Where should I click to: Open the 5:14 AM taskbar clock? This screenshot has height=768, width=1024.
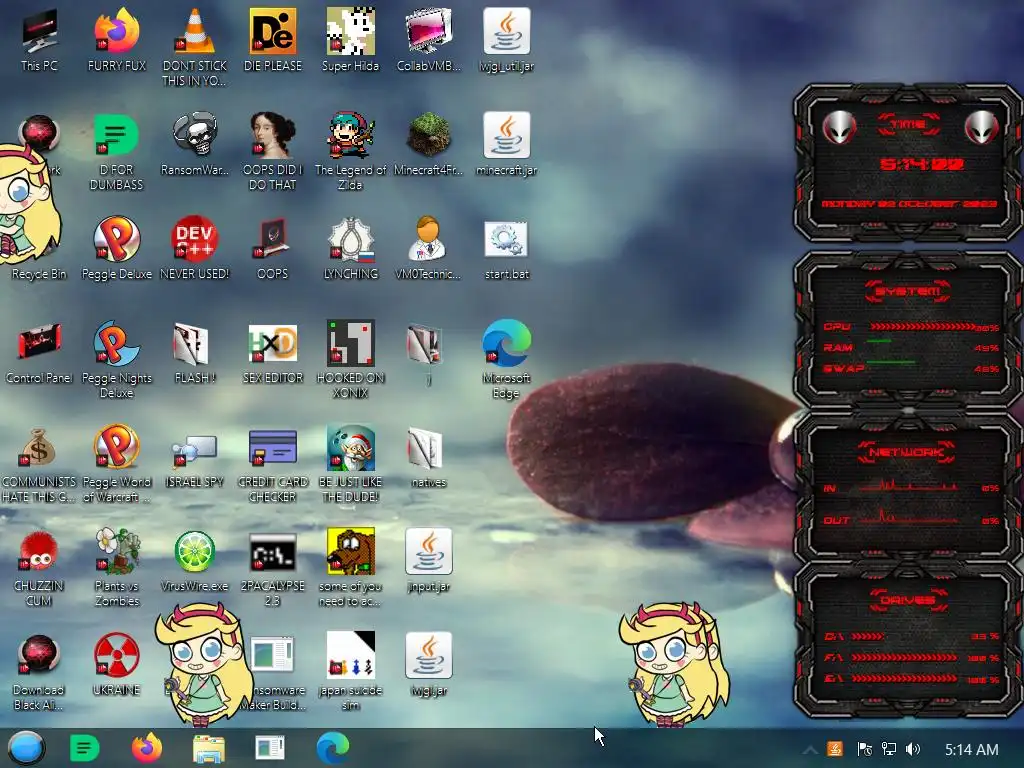(x=972, y=750)
